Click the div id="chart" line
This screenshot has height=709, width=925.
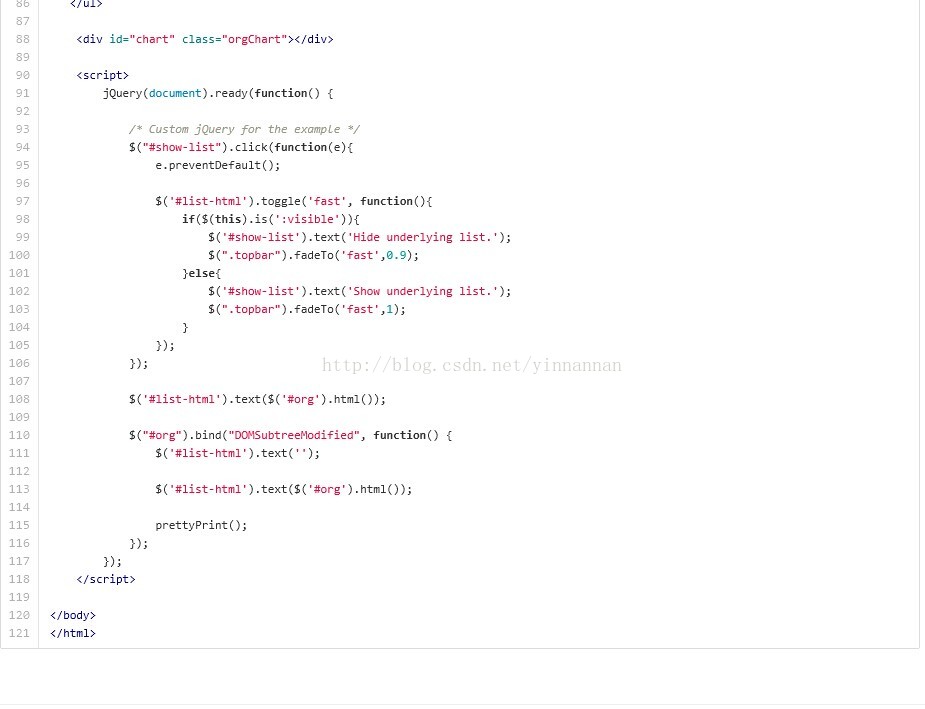coord(205,40)
